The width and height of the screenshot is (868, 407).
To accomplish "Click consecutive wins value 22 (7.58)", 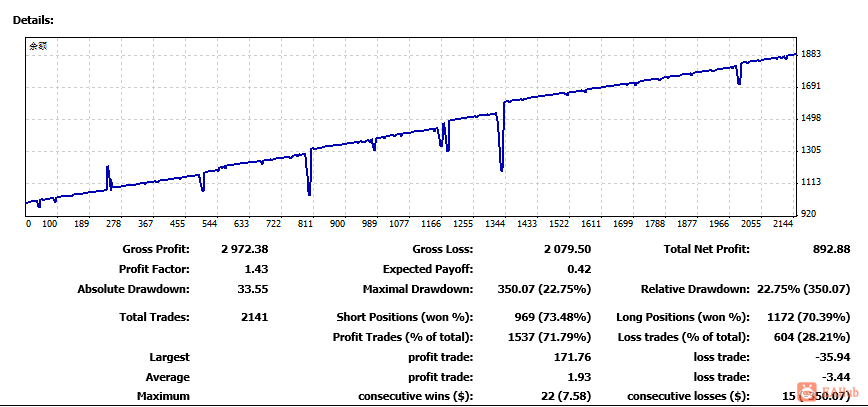I will coord(568,396).
